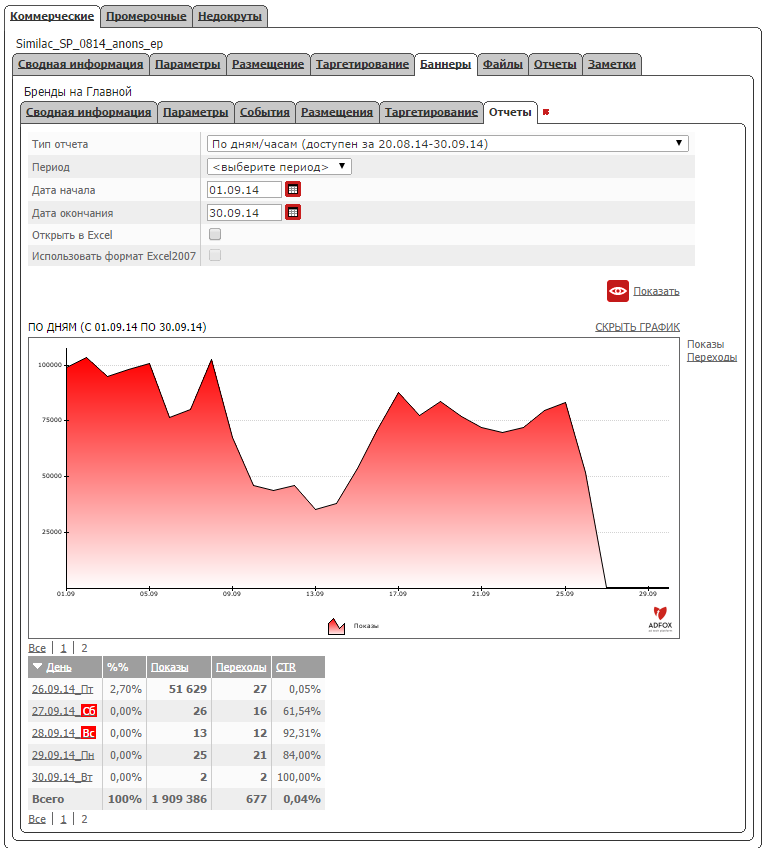Open campaign Размещение tab

pos(268,64)
